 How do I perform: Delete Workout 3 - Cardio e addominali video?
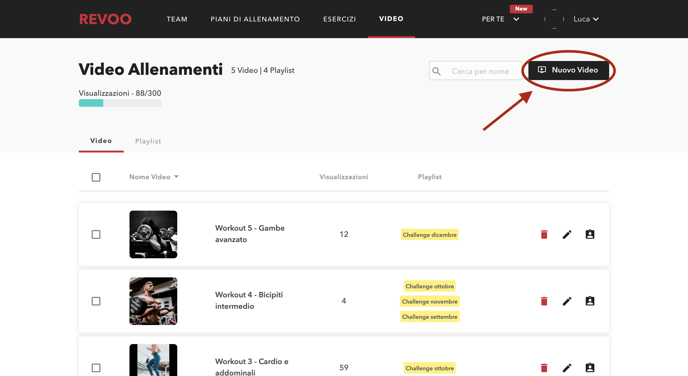(x=544, y=368)
